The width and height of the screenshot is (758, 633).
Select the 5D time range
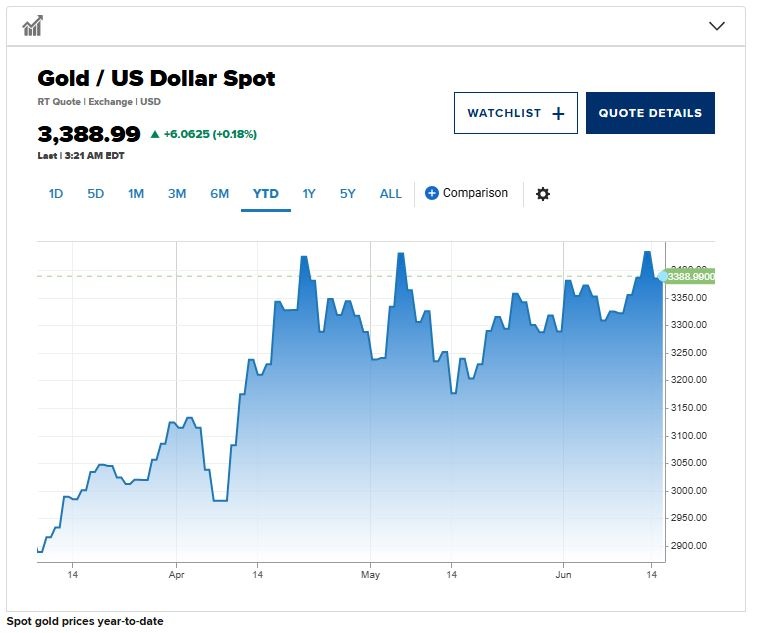(95, 194)
